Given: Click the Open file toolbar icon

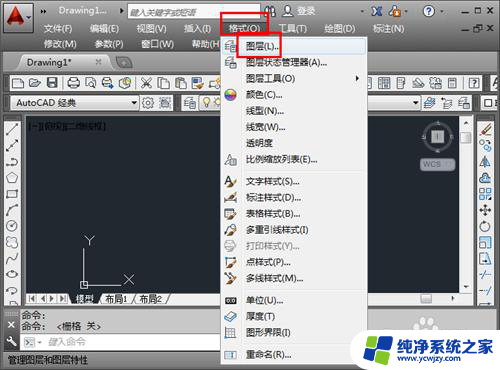Looking at the screenshot, I should click(x=35, y=83).
